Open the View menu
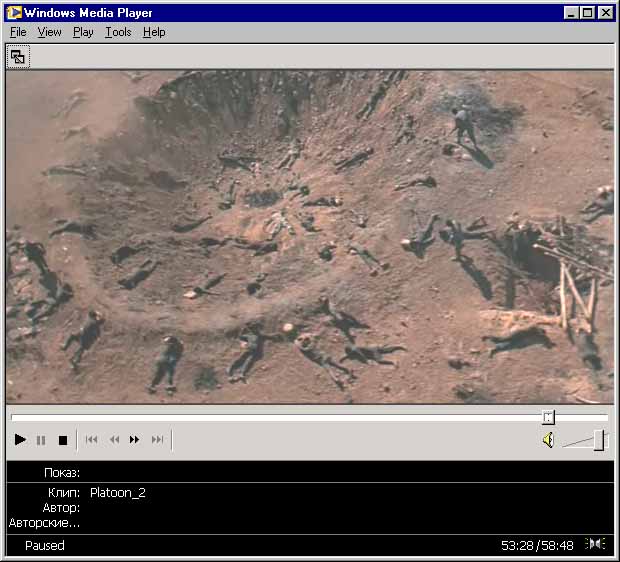This screenshot has height=562, width=620. point(50,32)
